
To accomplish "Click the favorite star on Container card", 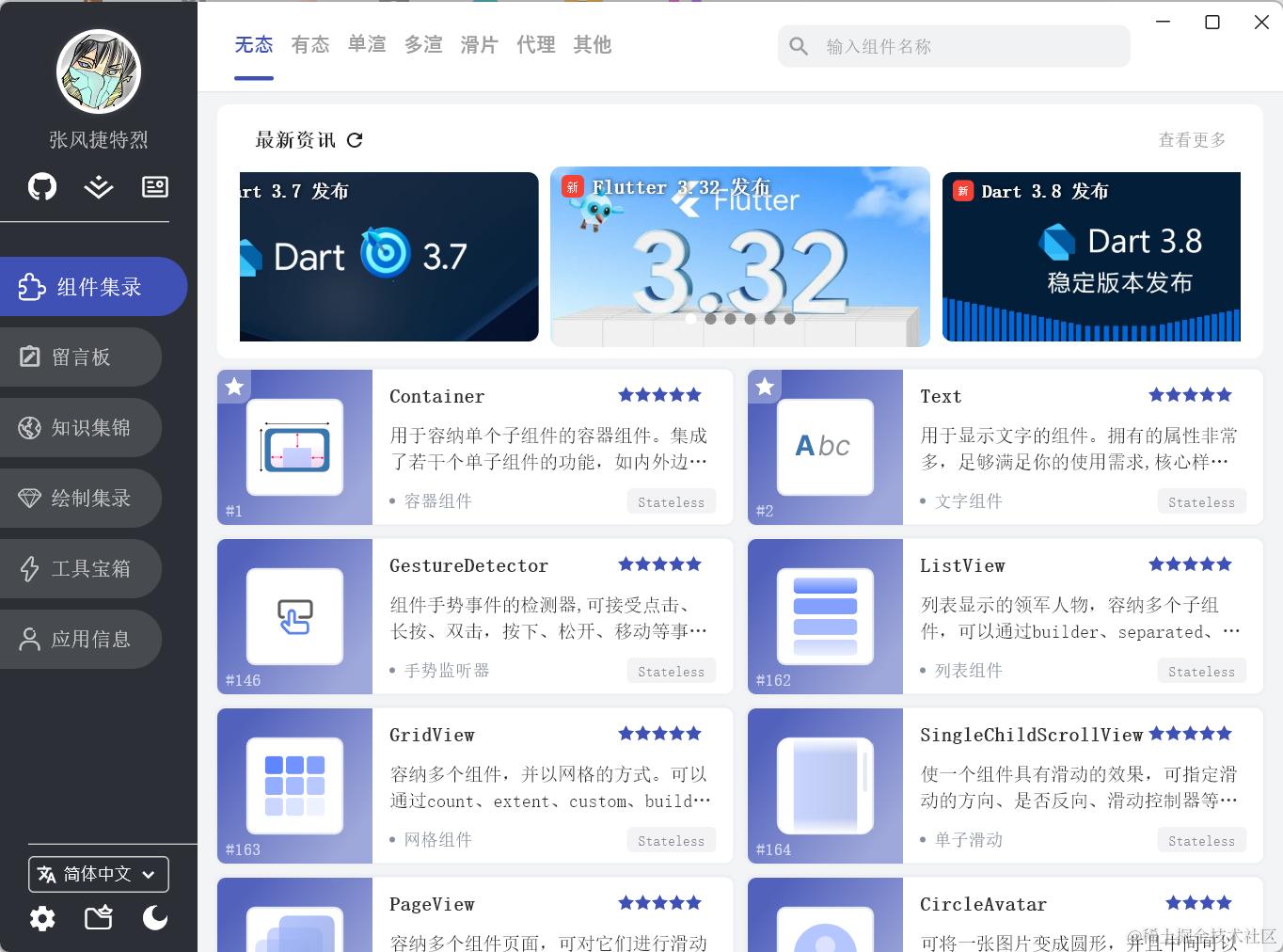I will (234, 386).
